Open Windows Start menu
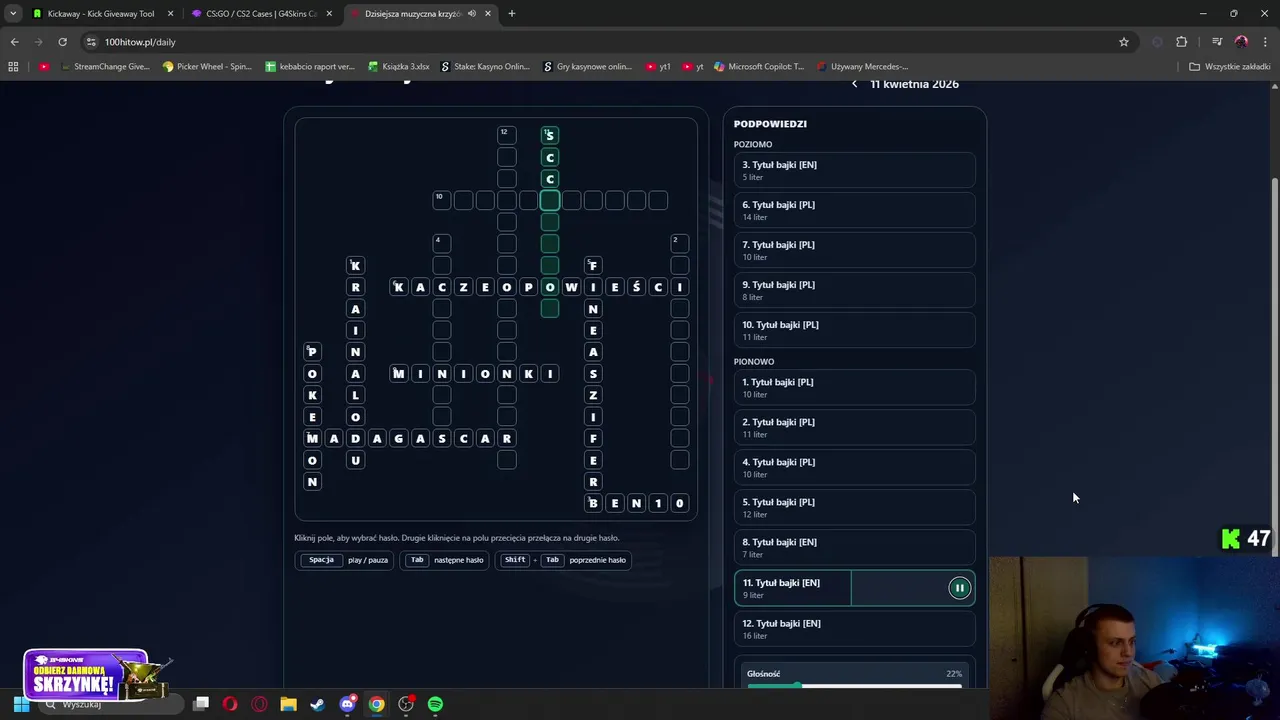 (21, 704)
